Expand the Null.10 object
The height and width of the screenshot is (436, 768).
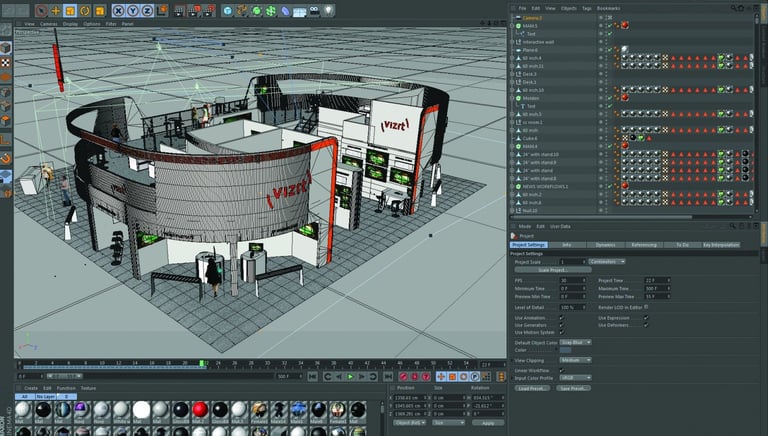[x=512, y=210]
